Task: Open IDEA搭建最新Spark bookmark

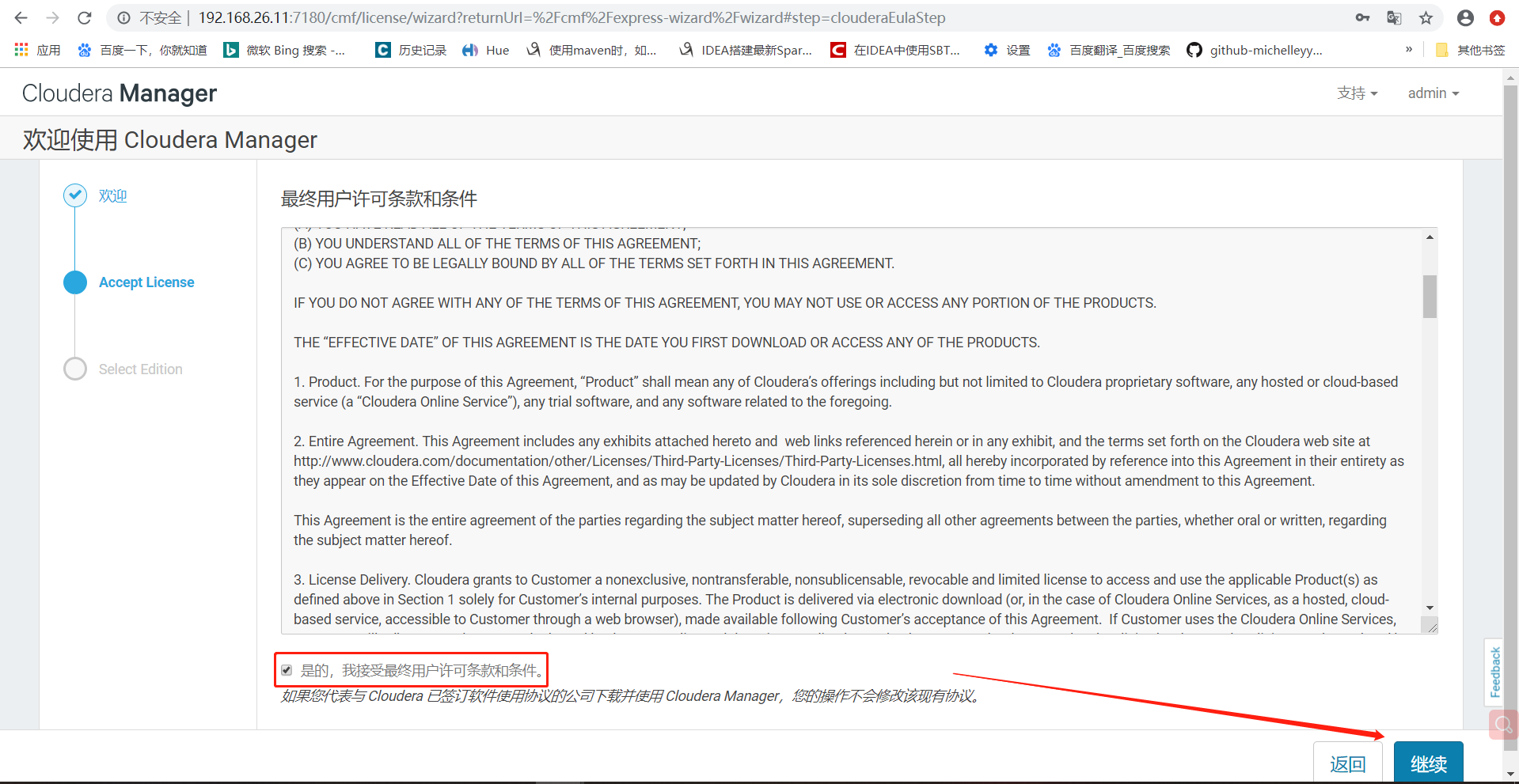Action: coord(746,50)
